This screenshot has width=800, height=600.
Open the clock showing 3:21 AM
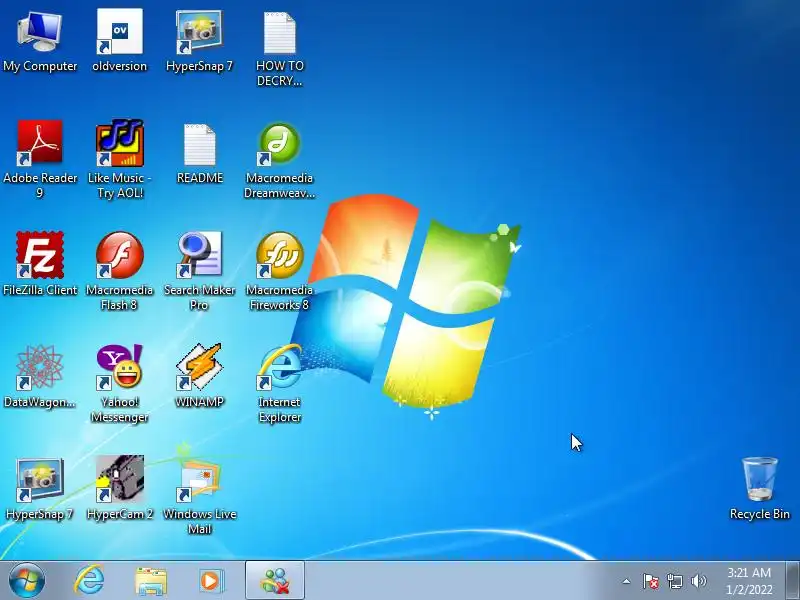pyautogui.click(x=749, y=581)
